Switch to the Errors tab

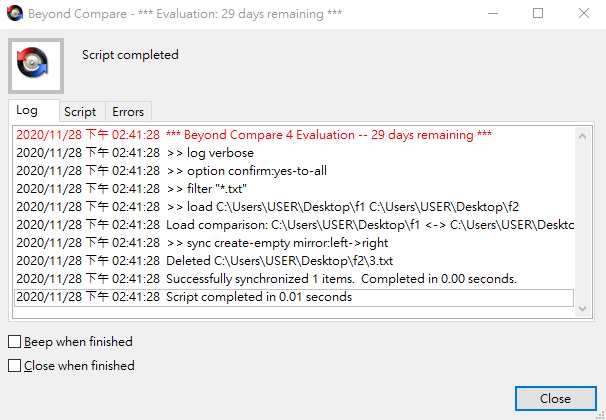coord(128,112)
